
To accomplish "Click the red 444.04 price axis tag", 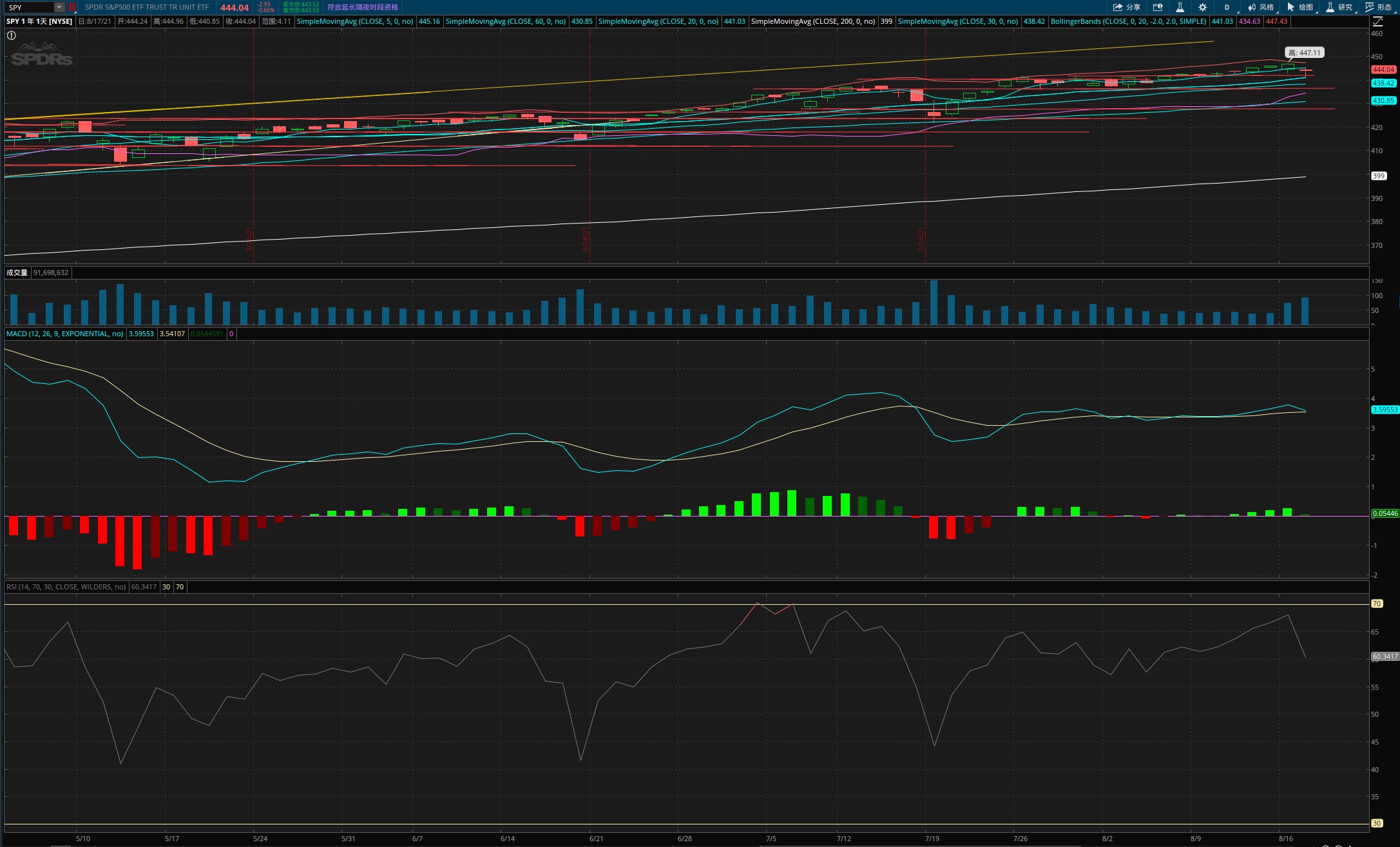I will tap(1383, 70).
